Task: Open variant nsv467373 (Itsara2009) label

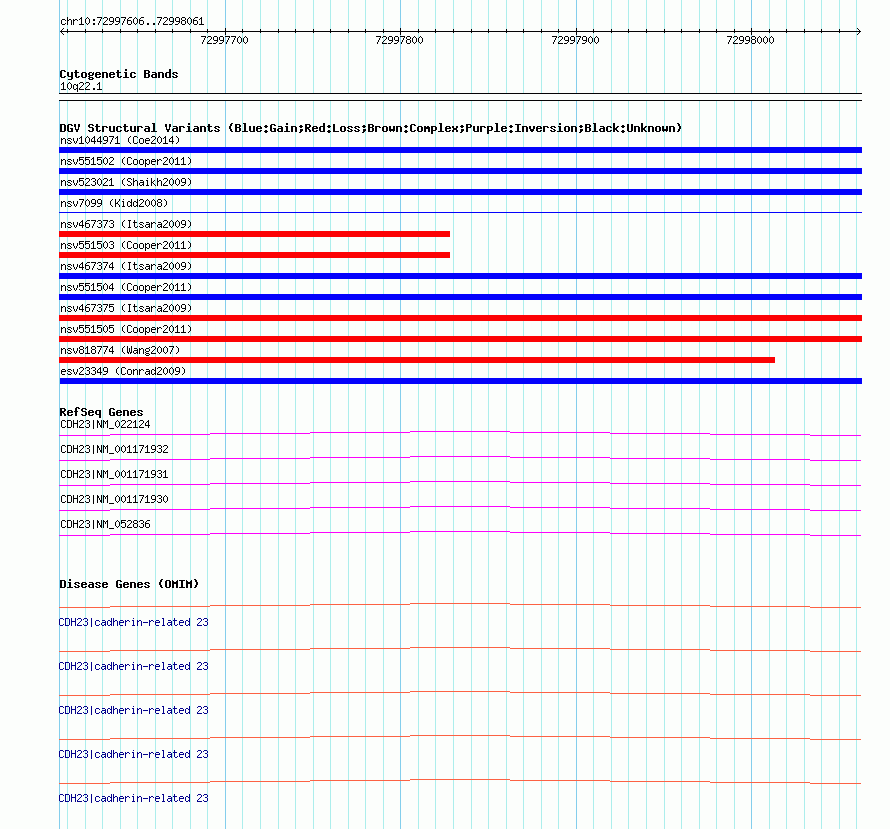Action: [126, 224]
